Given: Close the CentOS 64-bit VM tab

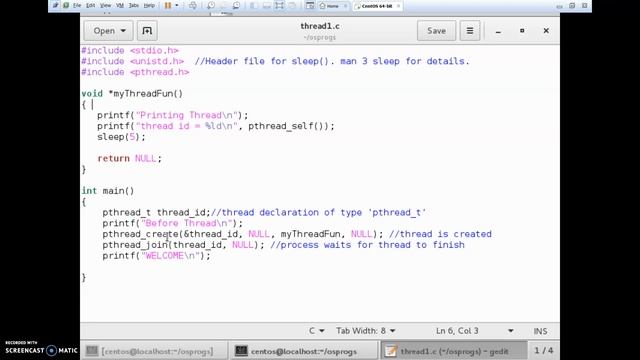Looking at the screenshot, I should (x=398, y=6).
